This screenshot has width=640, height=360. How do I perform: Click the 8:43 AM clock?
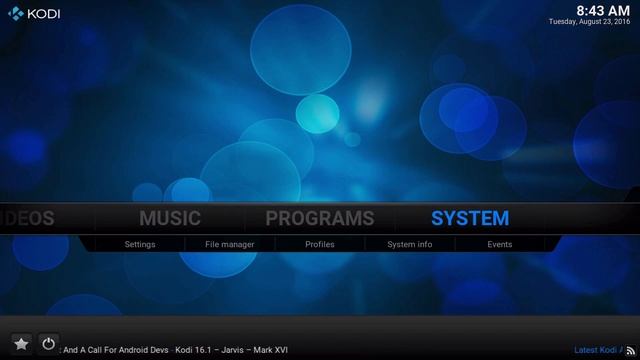tap(603, 10)
